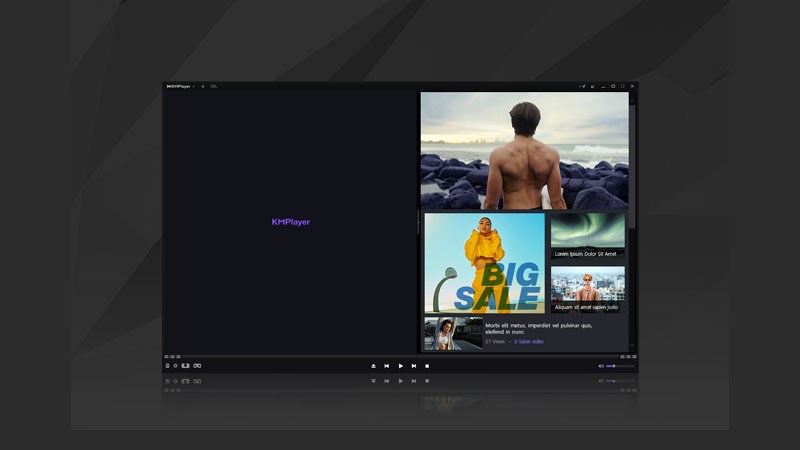Click the total duration time at right

(628, 357)
